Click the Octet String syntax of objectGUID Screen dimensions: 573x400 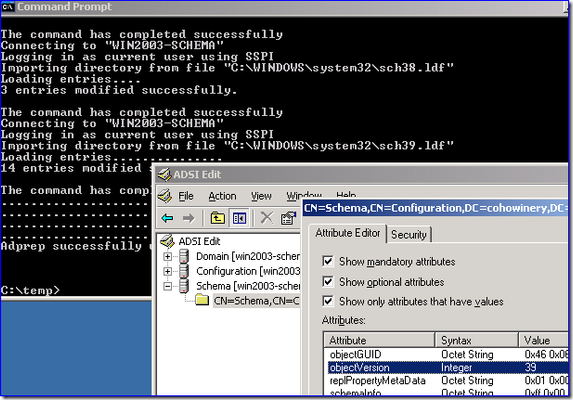coord(467,354)
